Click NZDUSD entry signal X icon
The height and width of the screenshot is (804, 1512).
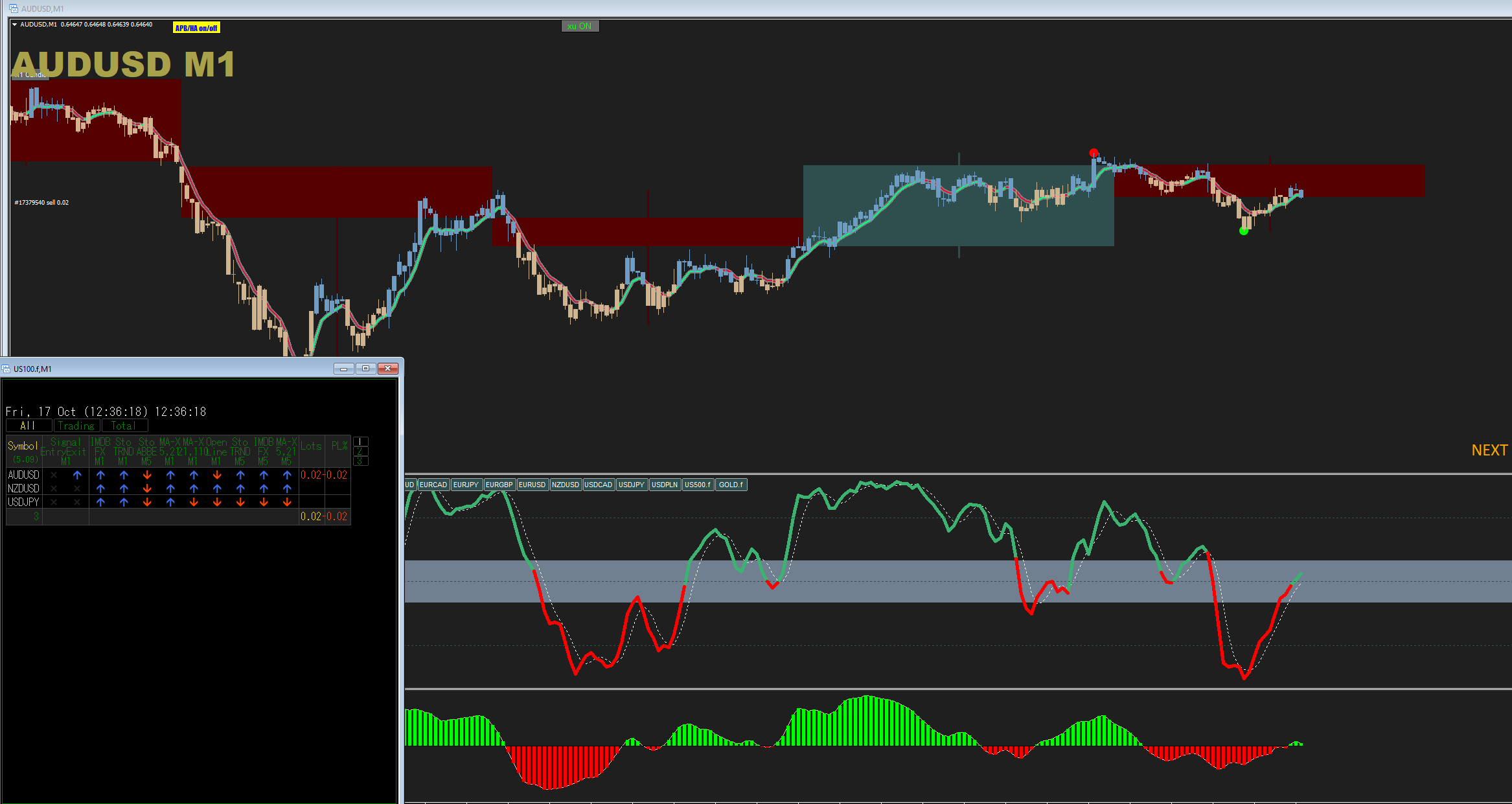pyautogui.click(x=54, y=488)
